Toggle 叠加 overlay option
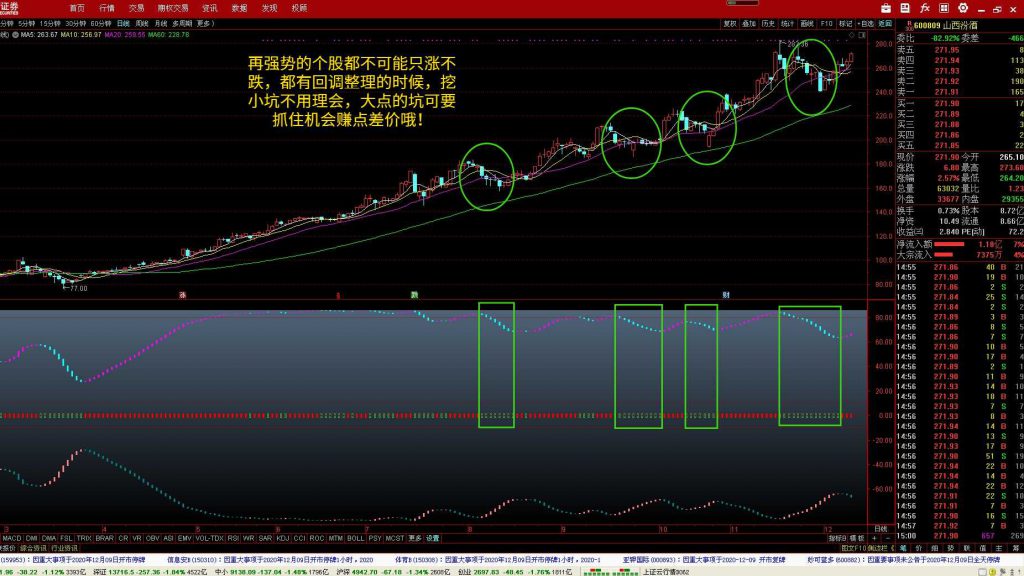This screenshot has width=1024, height=576. point(749,22)
